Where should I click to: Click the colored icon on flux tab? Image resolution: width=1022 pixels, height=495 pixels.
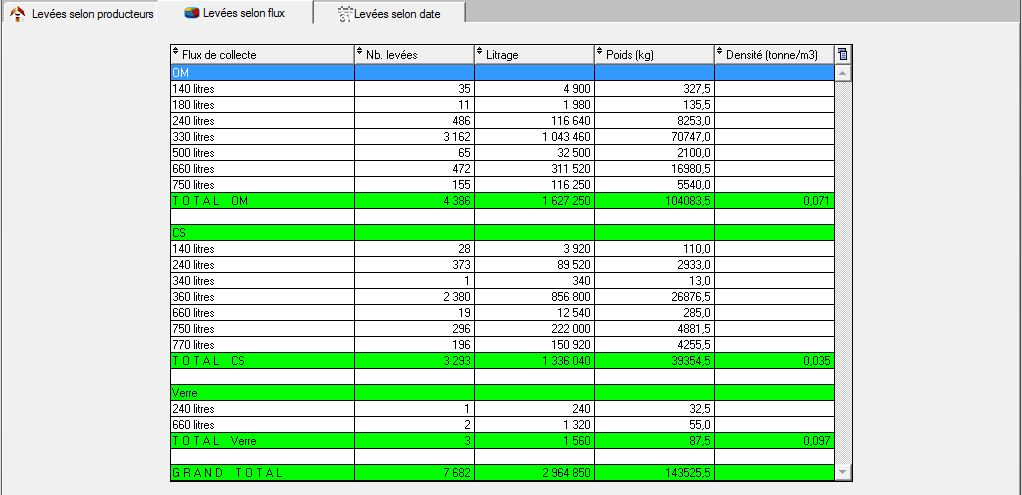(x=191, y=13)
